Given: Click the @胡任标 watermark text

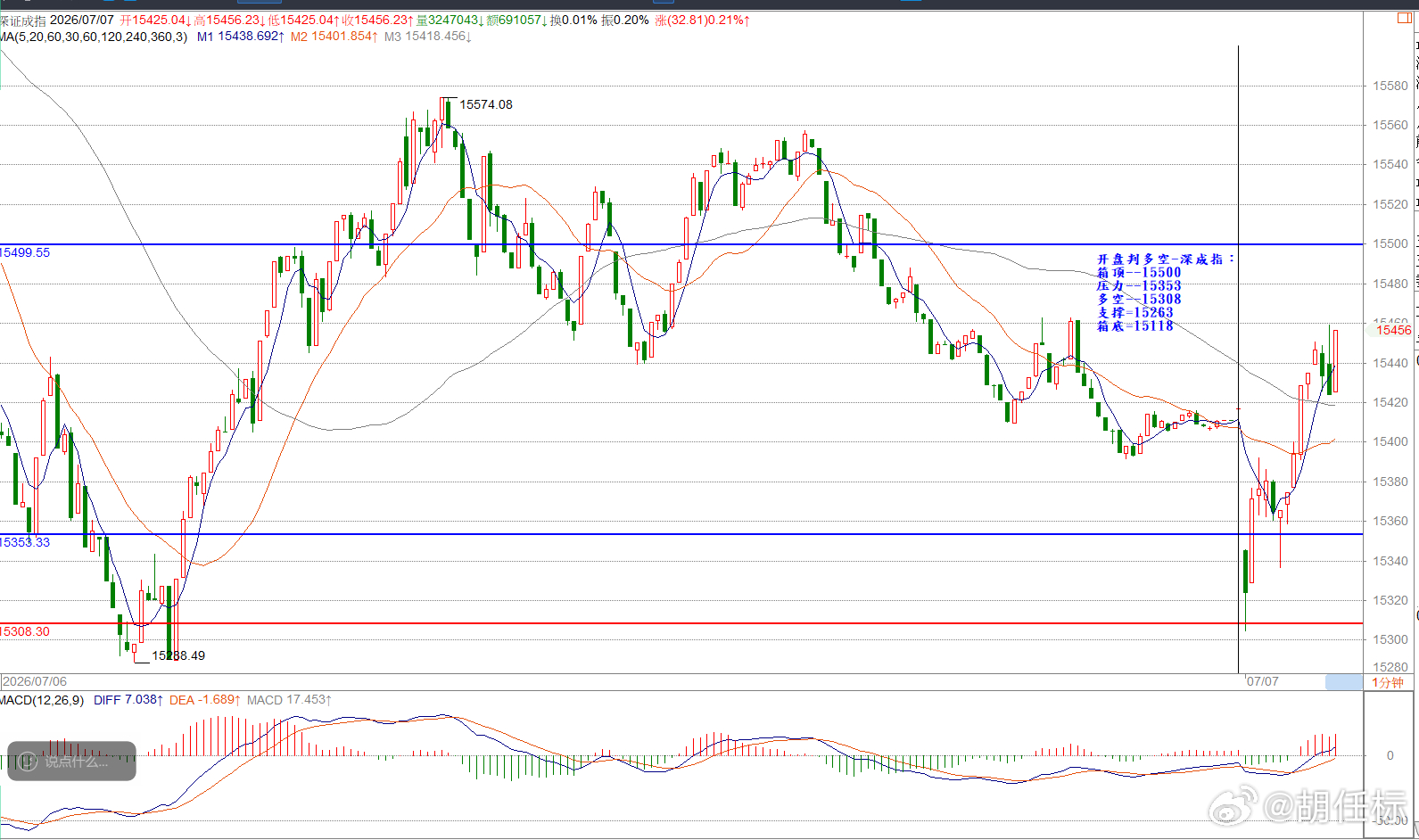Looking at the screenshot, I should coord(1334,805).
